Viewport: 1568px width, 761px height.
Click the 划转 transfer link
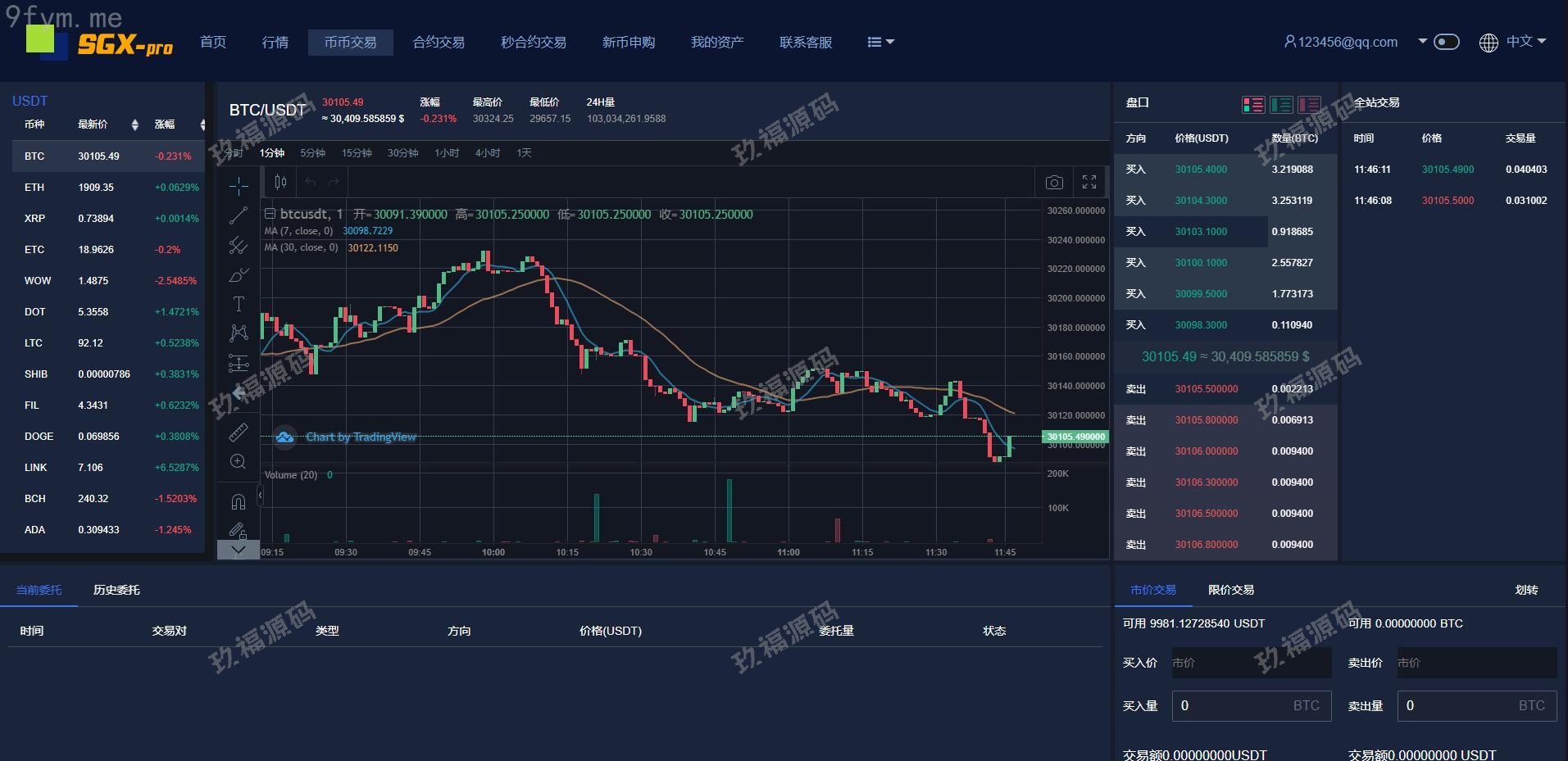click(x=1526, y=590)
